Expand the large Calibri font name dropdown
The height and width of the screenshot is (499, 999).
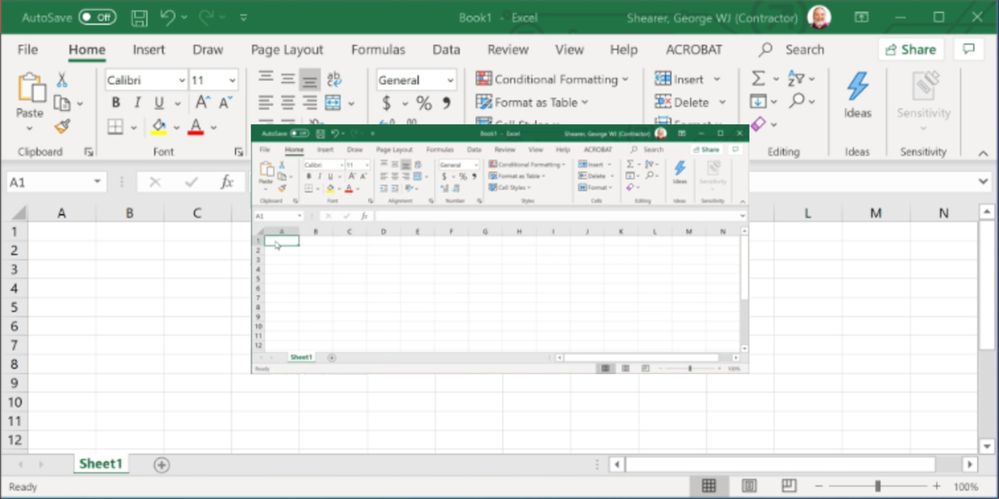click(x=181, y=80)
